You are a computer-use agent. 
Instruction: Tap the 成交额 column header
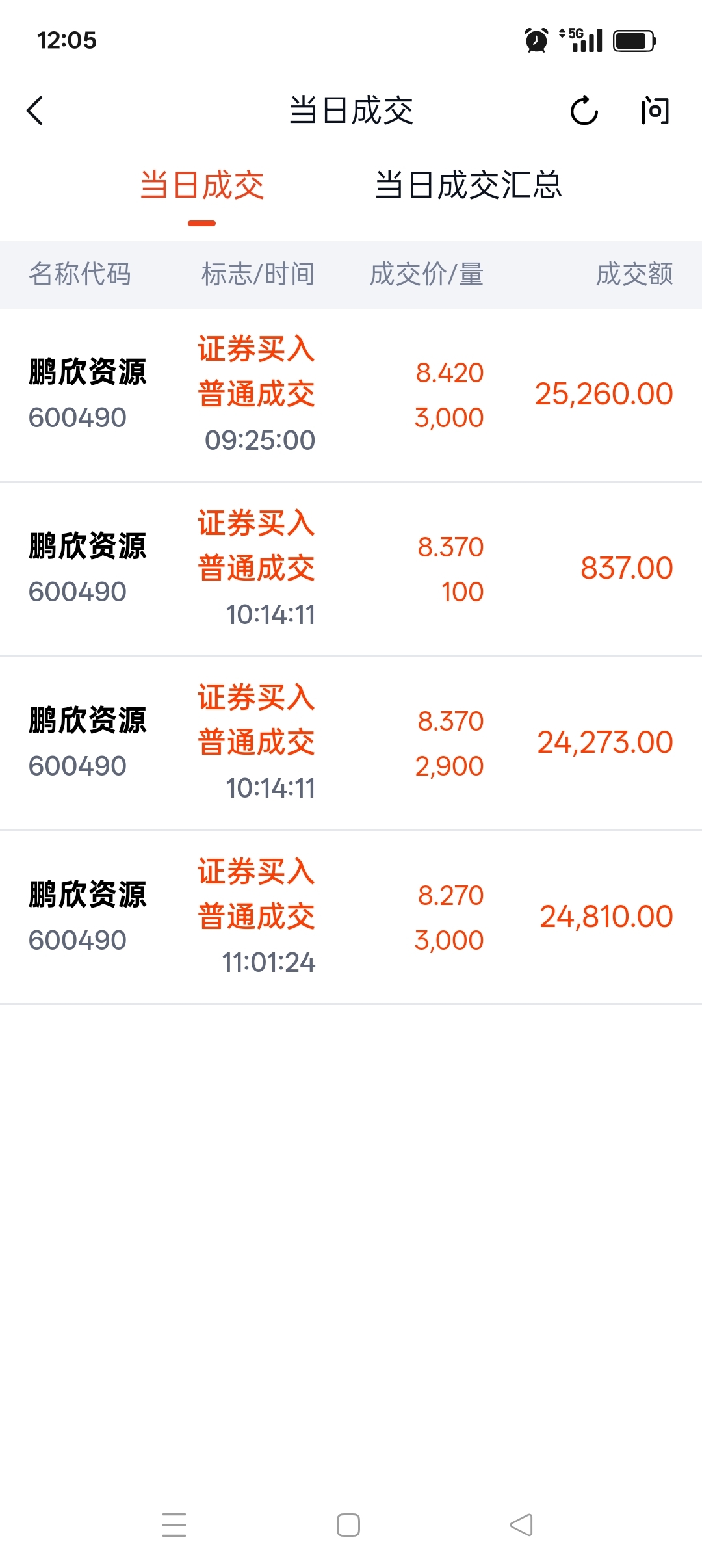click(634, 274)
